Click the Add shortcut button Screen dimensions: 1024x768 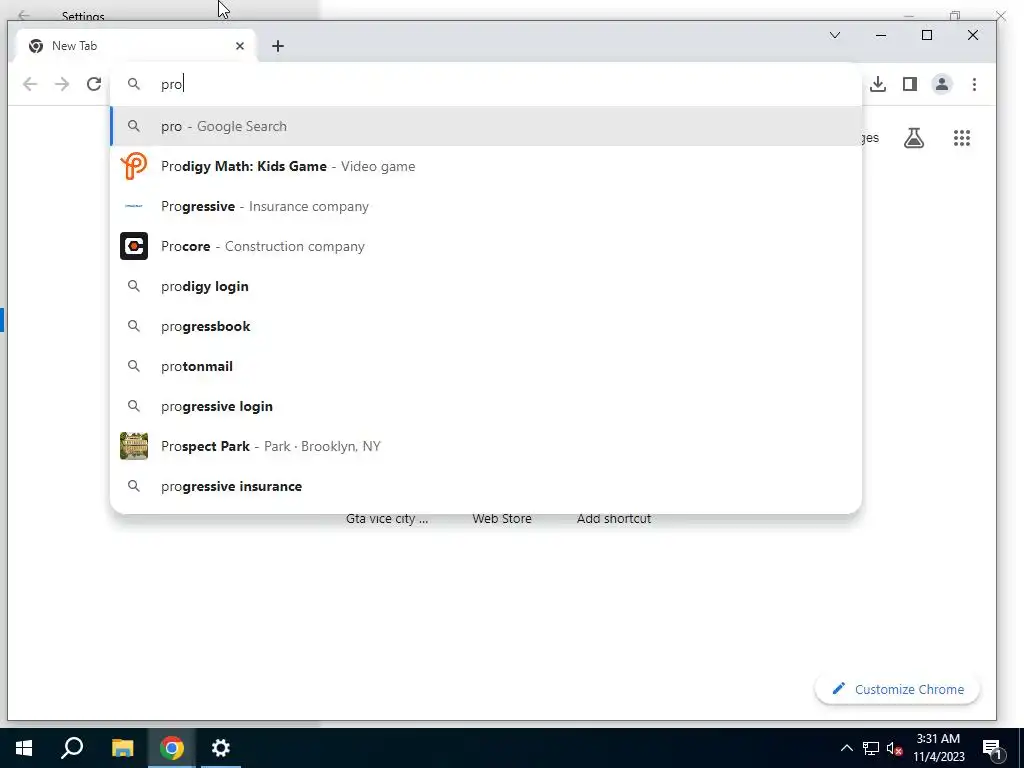tap(614, 519)
